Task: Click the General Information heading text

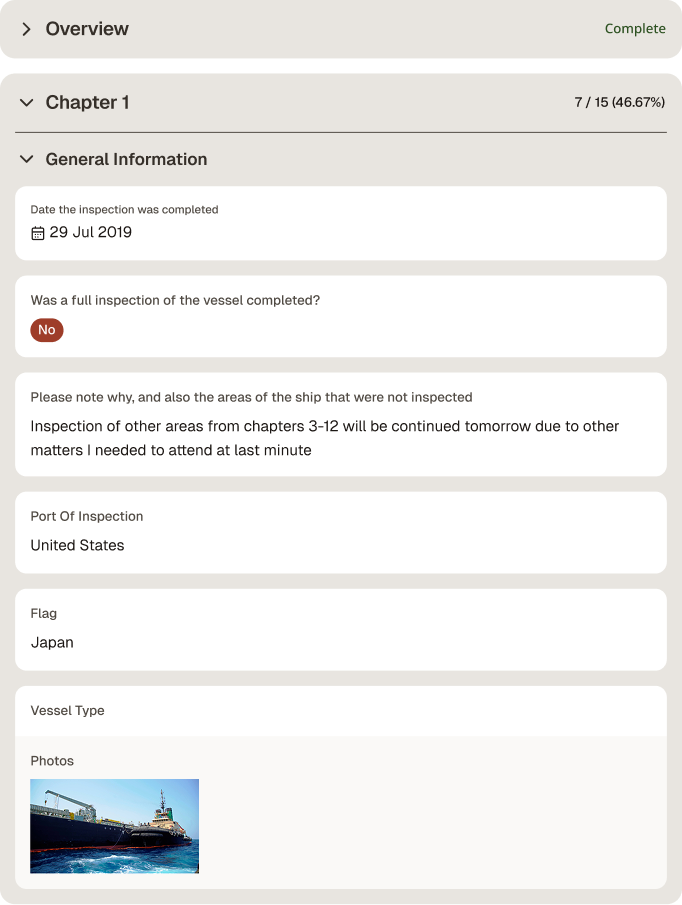Action: pos(126,159)
